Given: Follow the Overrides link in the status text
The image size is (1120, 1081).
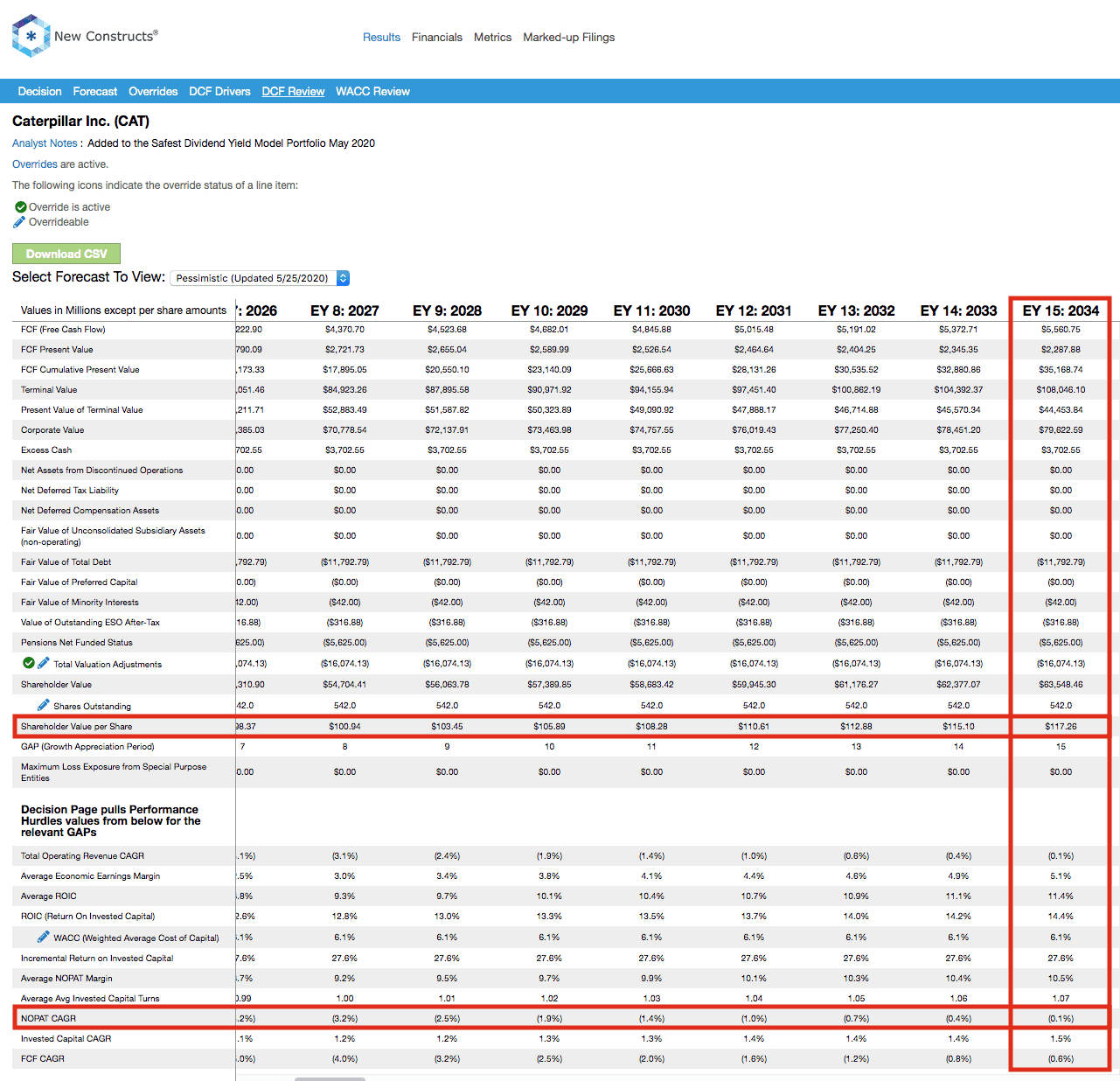Looking at the screenshot, I should (35, 164).
